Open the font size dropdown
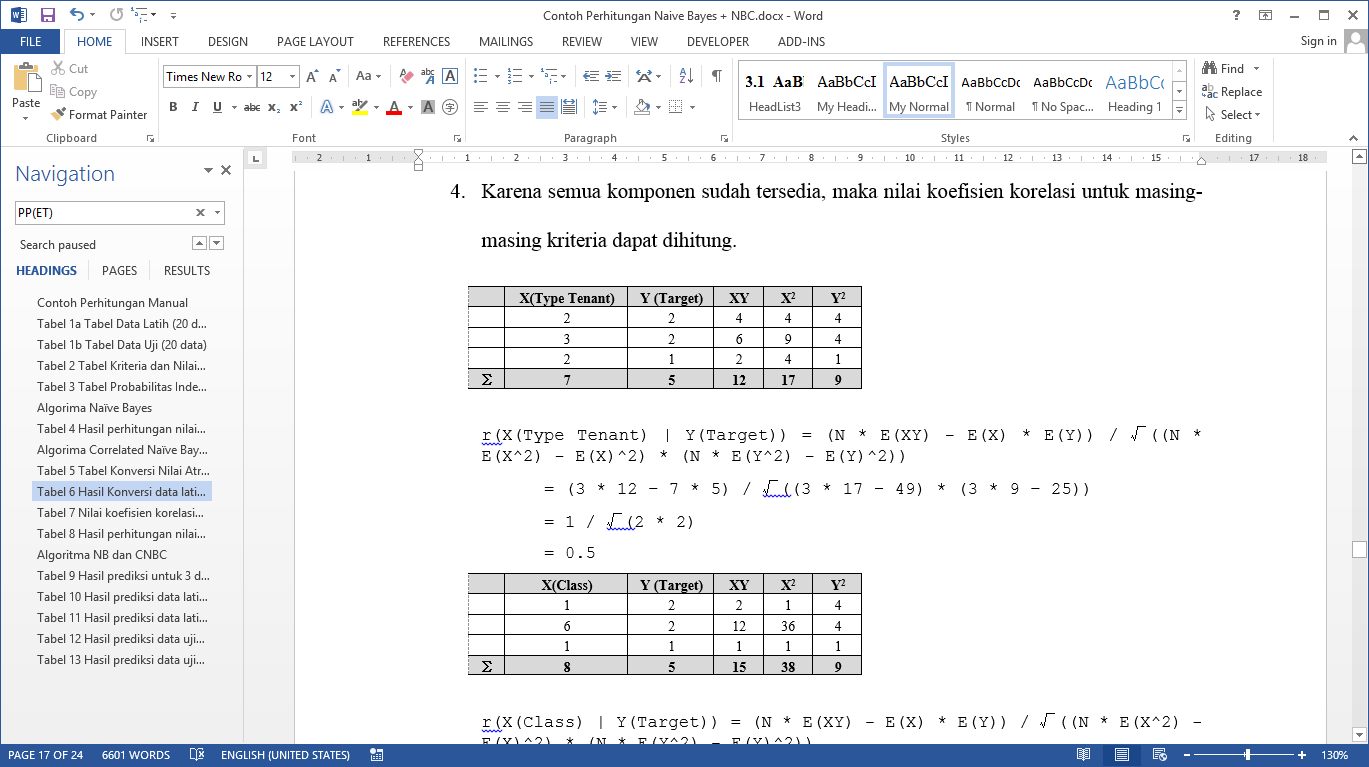The height and width of the screenshot is (767, 1369). pyautogui.click(x=292, y=77)
